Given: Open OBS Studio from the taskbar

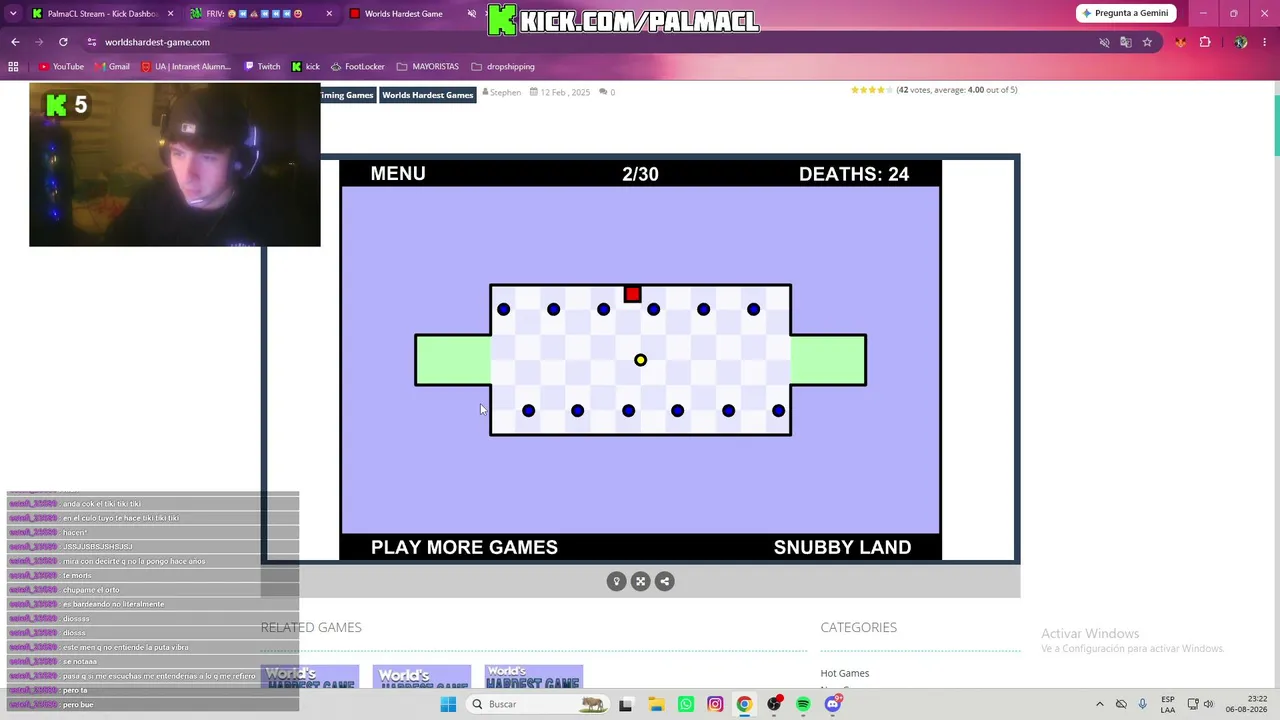Looking at the screenshot, I should pos(774,704).
